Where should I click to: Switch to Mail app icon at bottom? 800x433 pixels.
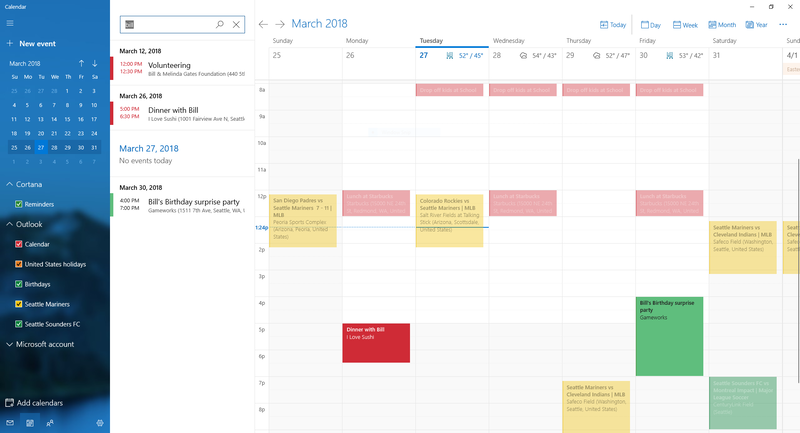[x=10, y=423]
